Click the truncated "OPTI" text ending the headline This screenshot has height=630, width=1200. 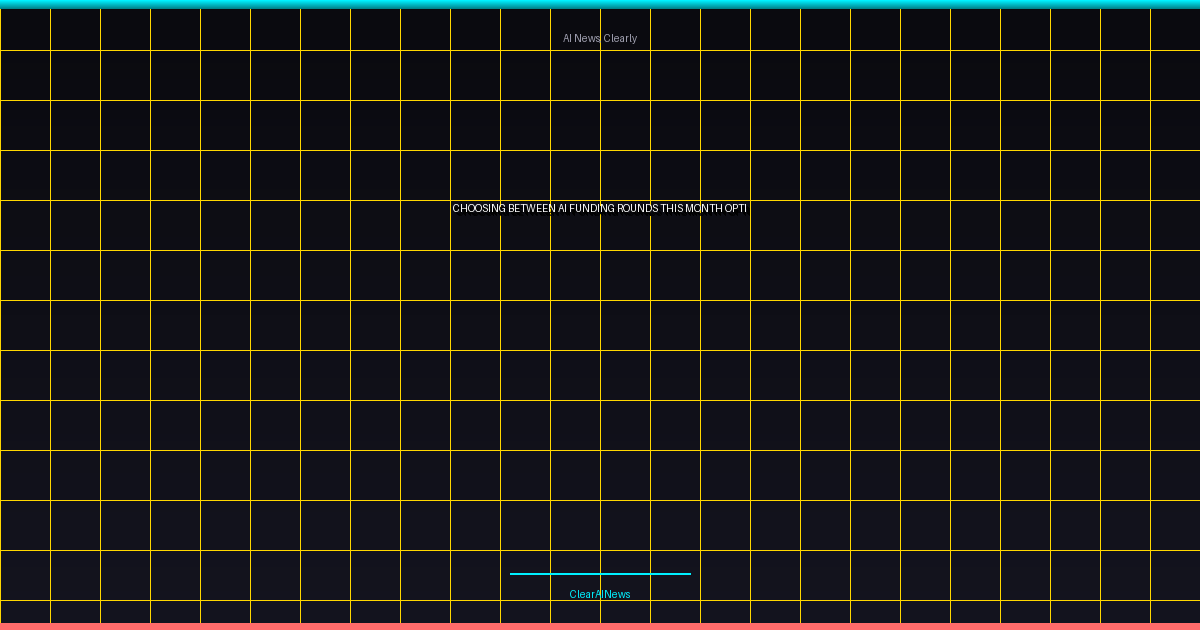736,209
